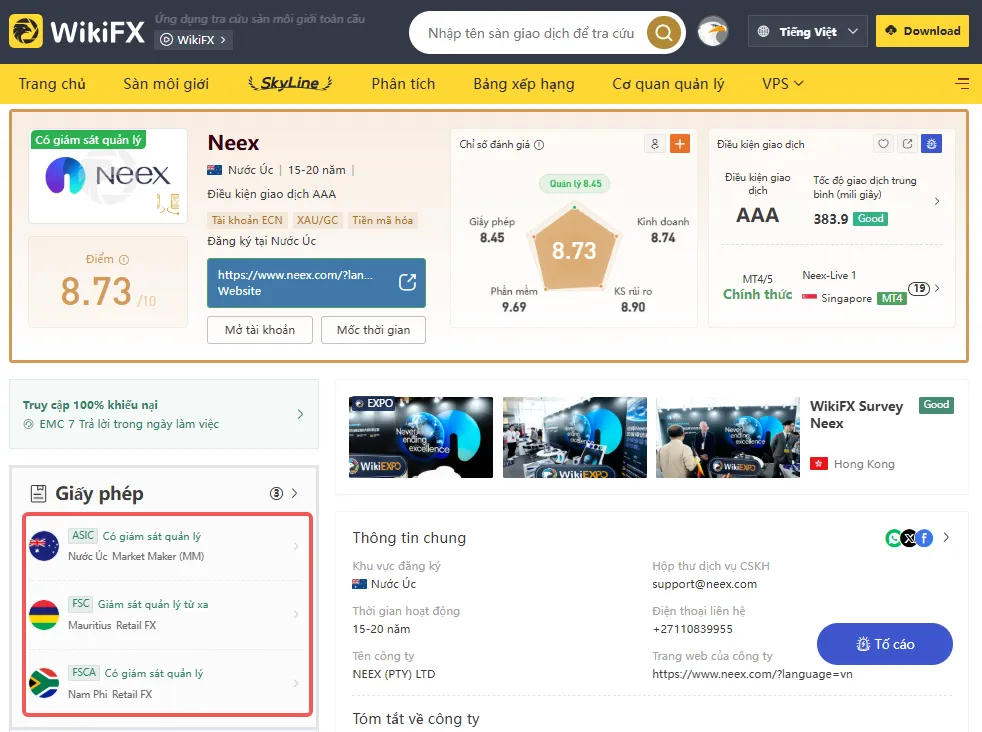Click the X (Twitter) social icon
This screenshot has width=982, height=732.
tap(909, 538)
